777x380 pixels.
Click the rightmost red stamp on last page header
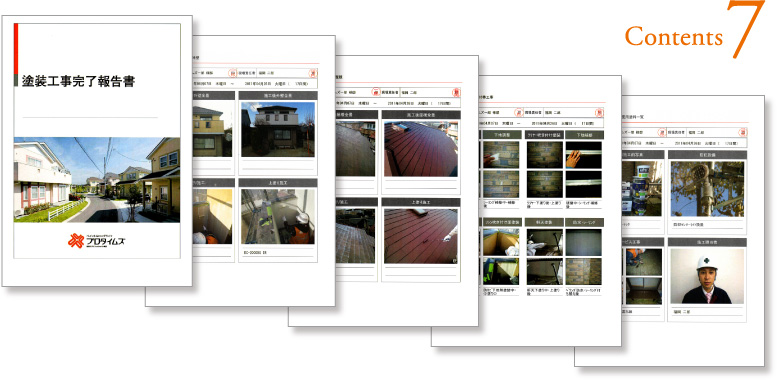742,133
